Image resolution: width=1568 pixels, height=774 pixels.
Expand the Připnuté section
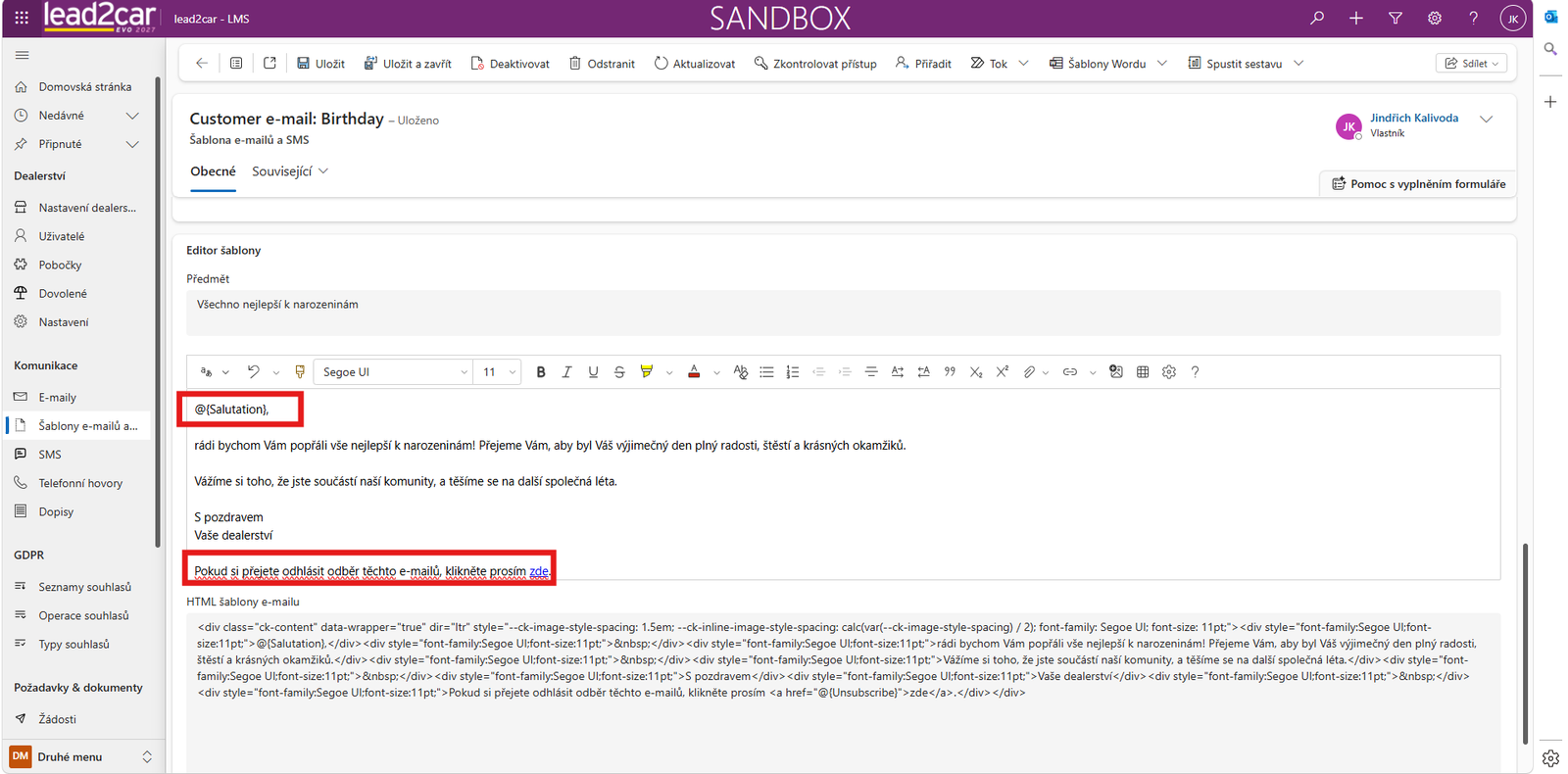132,144
